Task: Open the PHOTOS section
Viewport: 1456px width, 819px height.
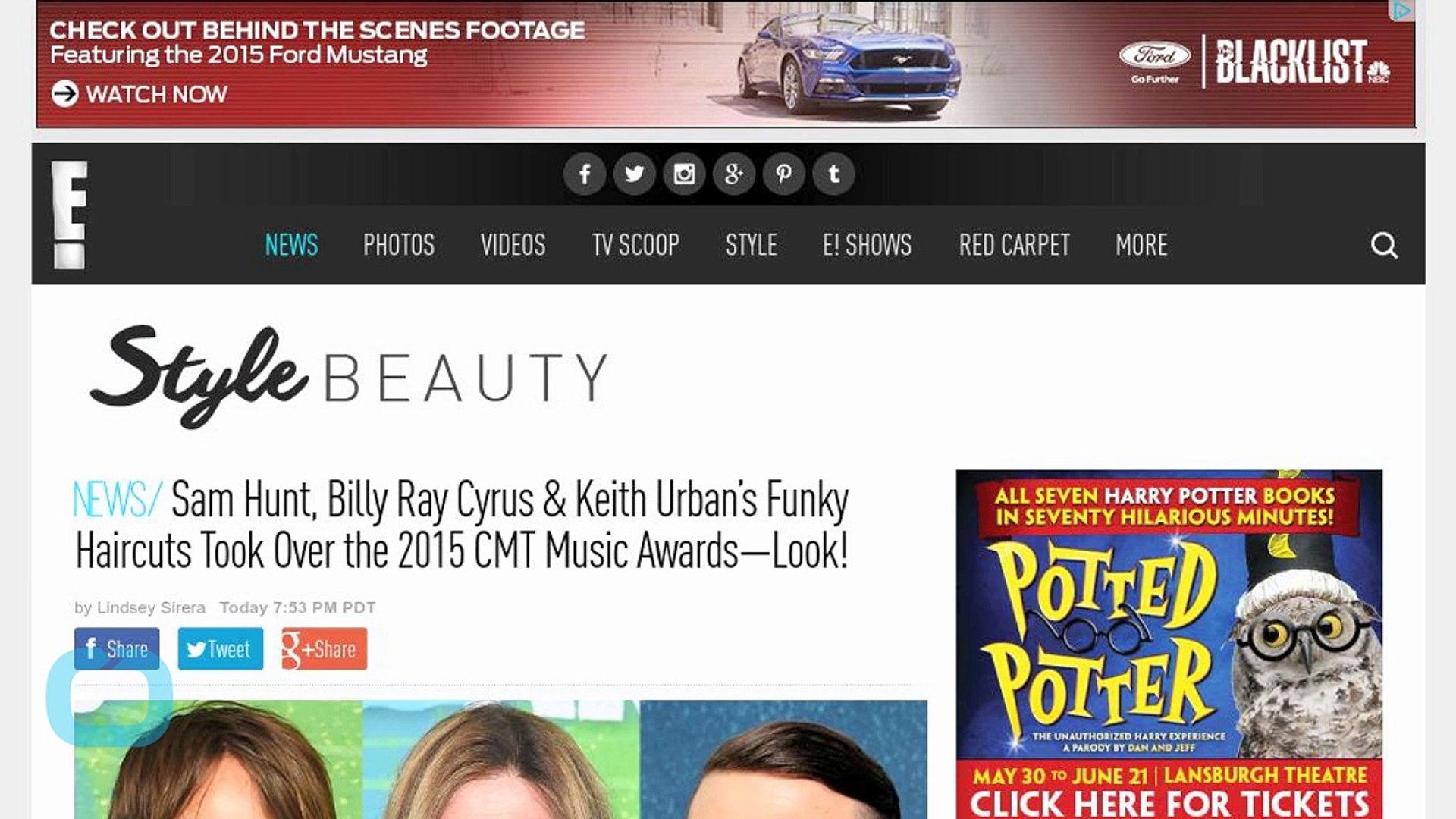Action: tap(399, 245)
